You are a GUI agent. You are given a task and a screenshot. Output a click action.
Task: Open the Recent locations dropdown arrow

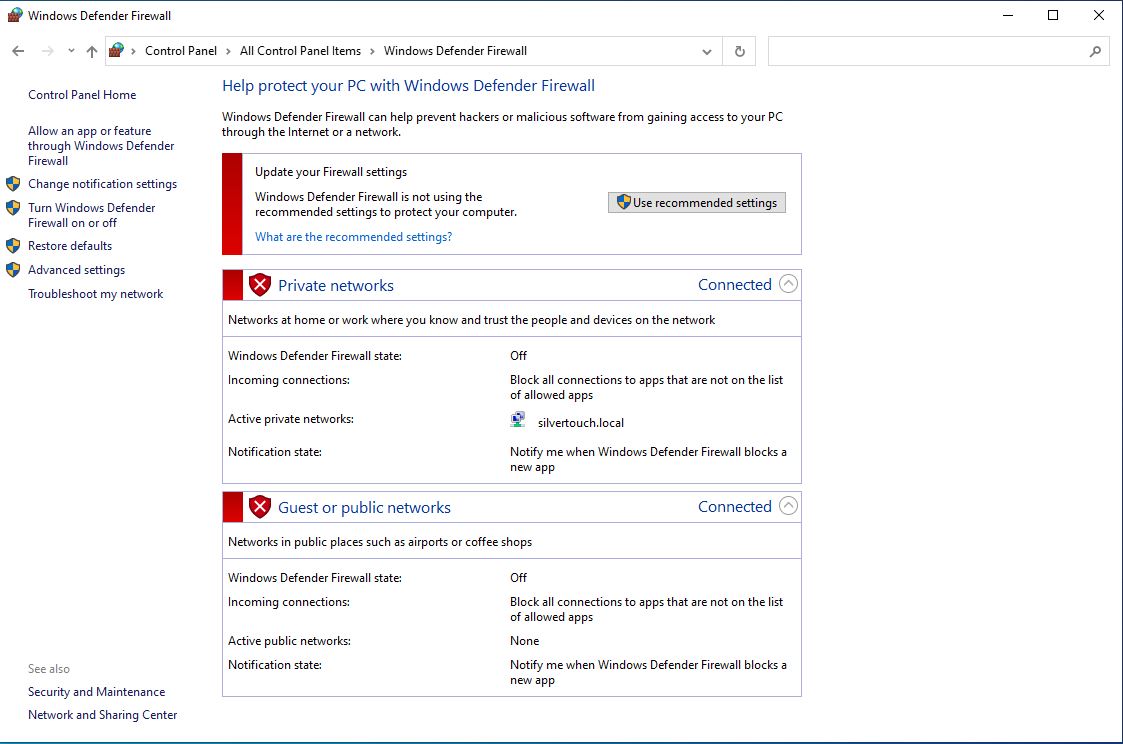pos(71,51)
